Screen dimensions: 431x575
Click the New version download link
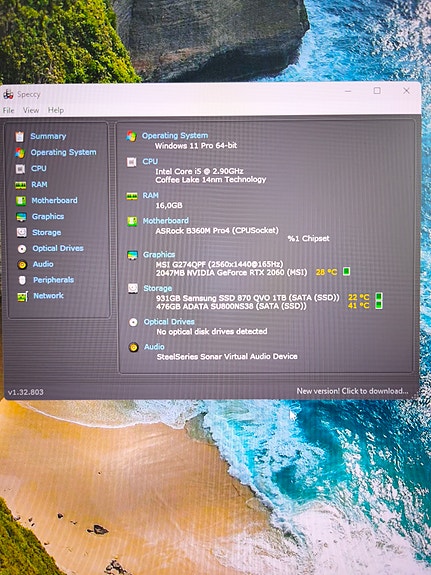(352, 391)
